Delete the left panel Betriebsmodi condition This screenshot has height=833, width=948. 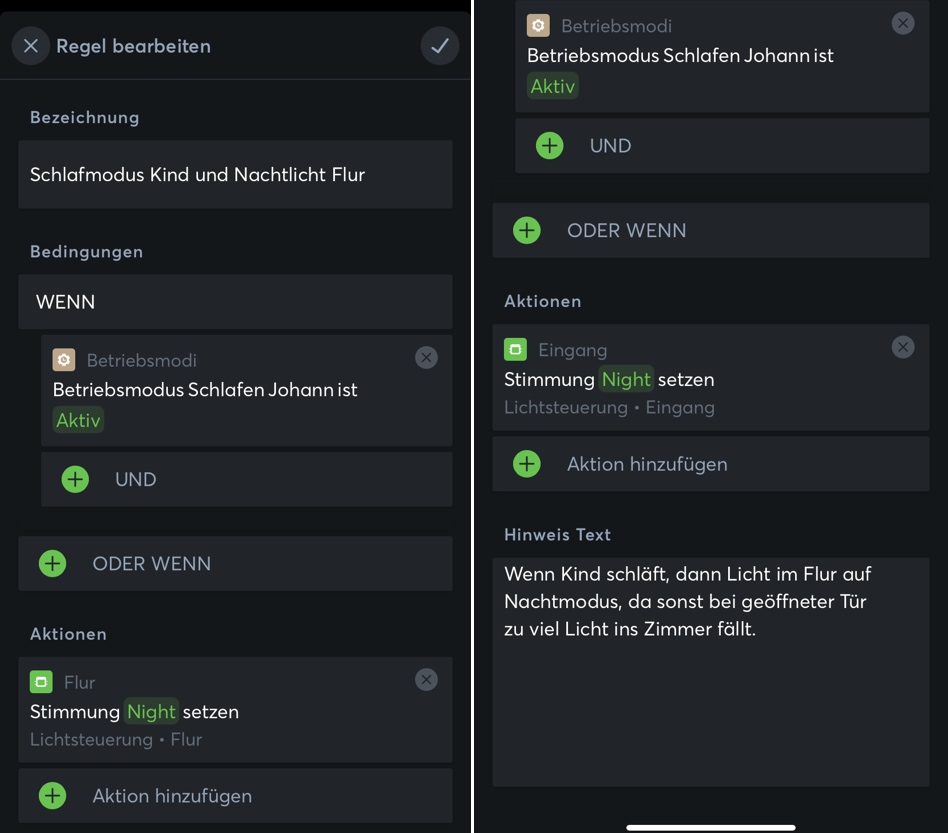(426, 357)
